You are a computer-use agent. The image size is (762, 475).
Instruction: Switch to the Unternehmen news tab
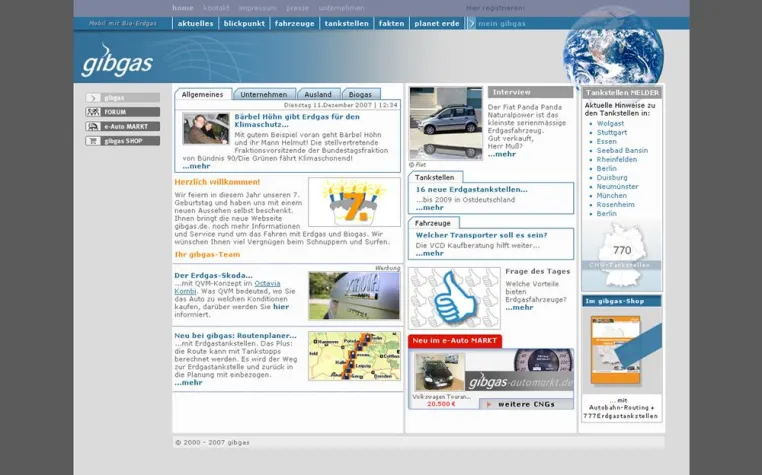point(264,94)
